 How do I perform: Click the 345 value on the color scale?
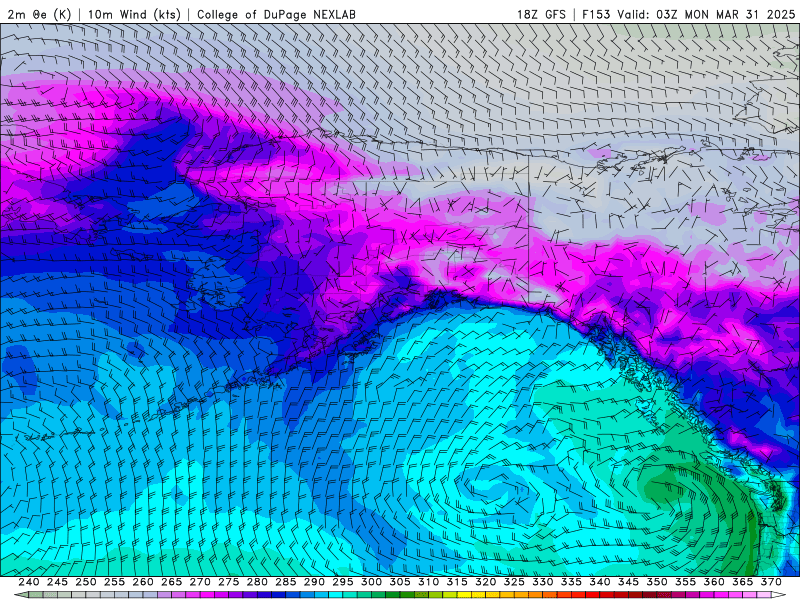click(x=629, y=582)
